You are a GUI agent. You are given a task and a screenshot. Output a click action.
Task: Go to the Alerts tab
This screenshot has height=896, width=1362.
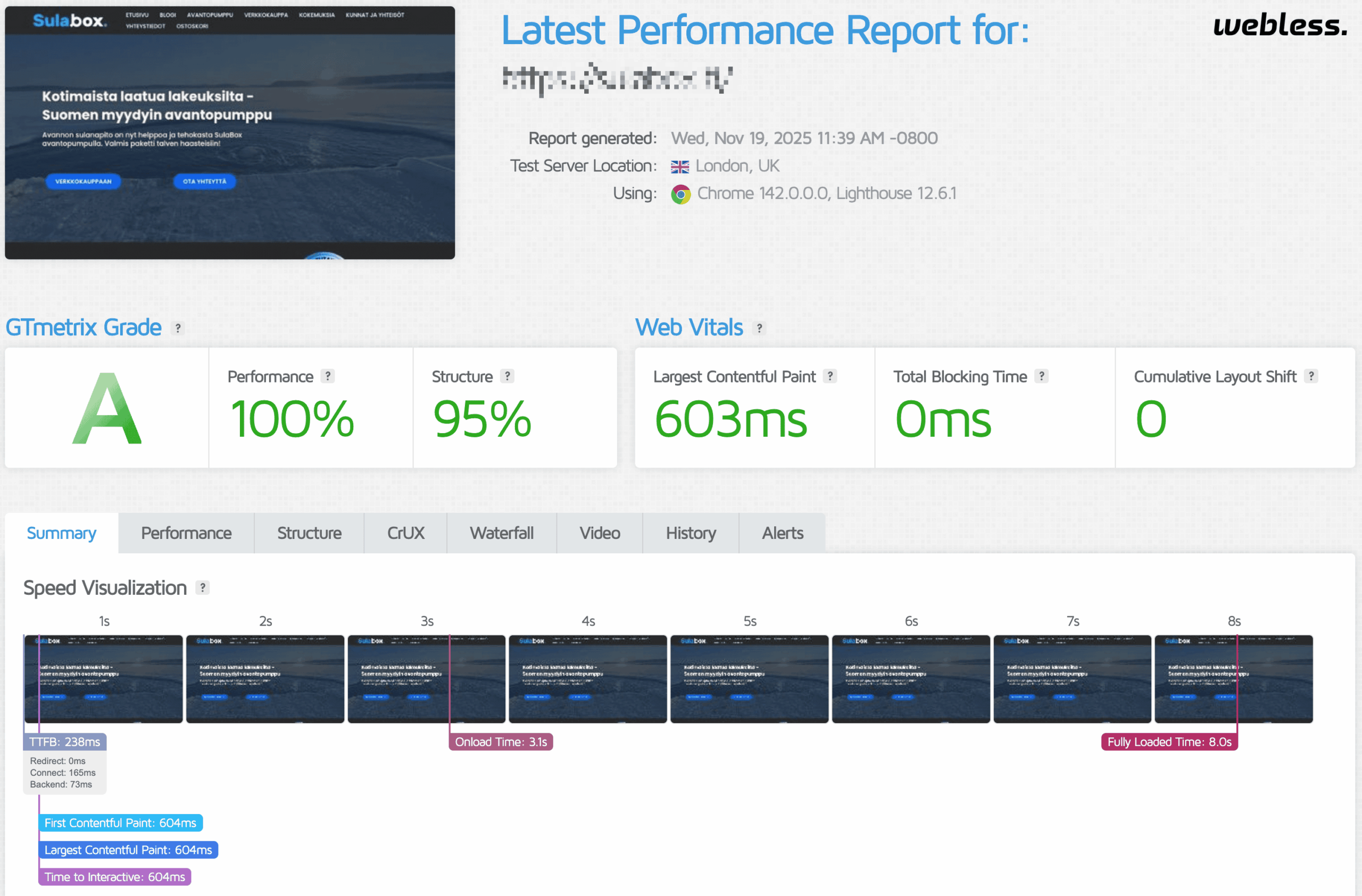(782, 533)
